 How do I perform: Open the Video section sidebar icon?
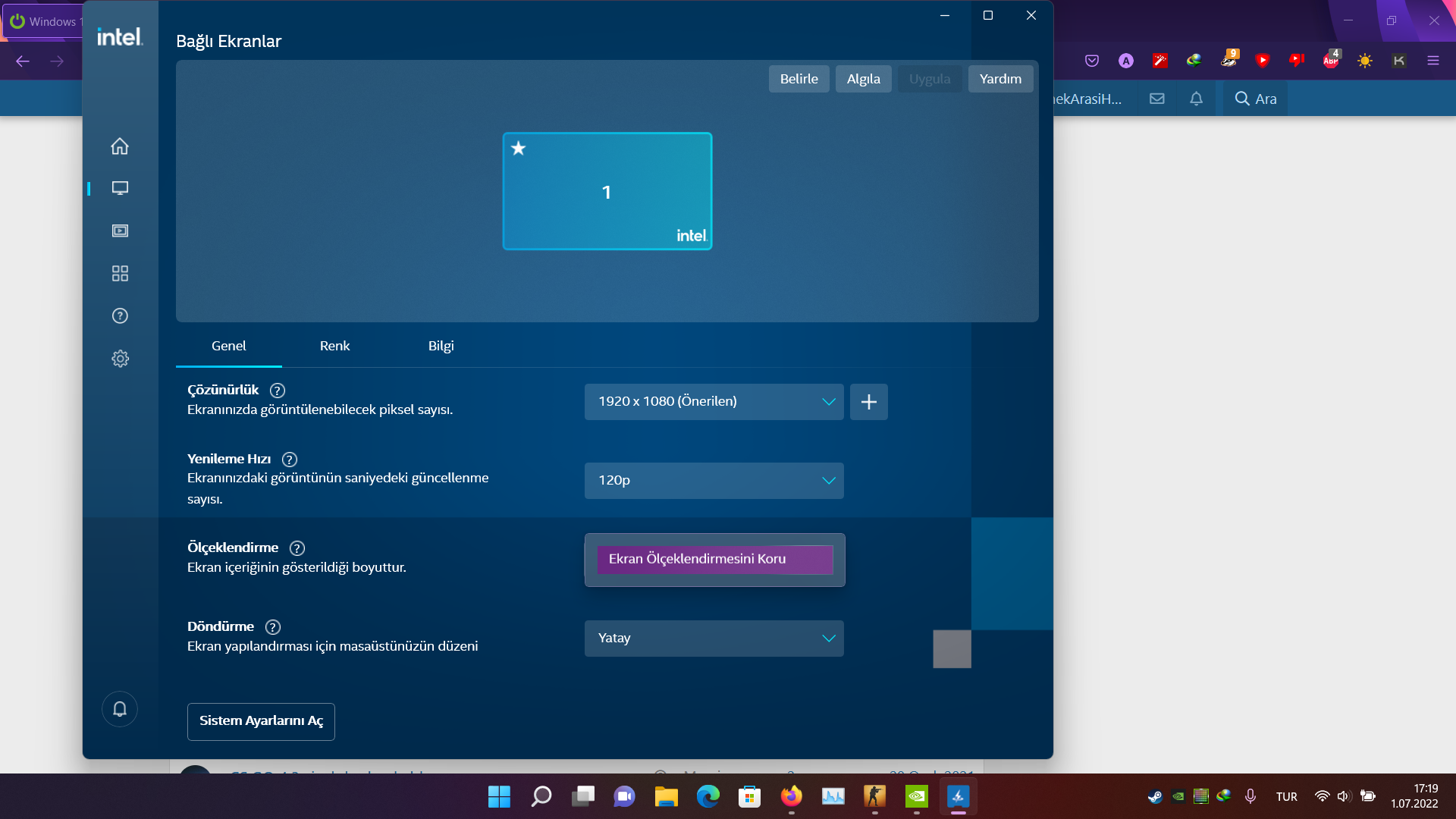(120, 231)
